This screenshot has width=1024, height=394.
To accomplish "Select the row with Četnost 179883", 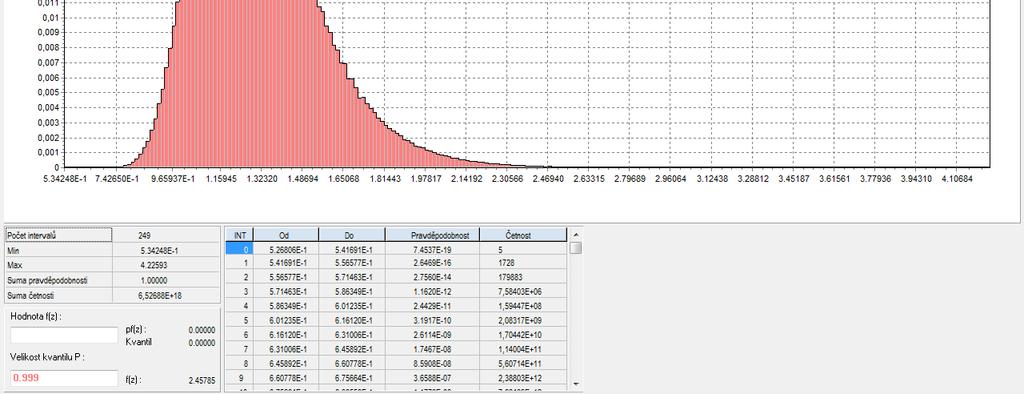I will (396, 277).
